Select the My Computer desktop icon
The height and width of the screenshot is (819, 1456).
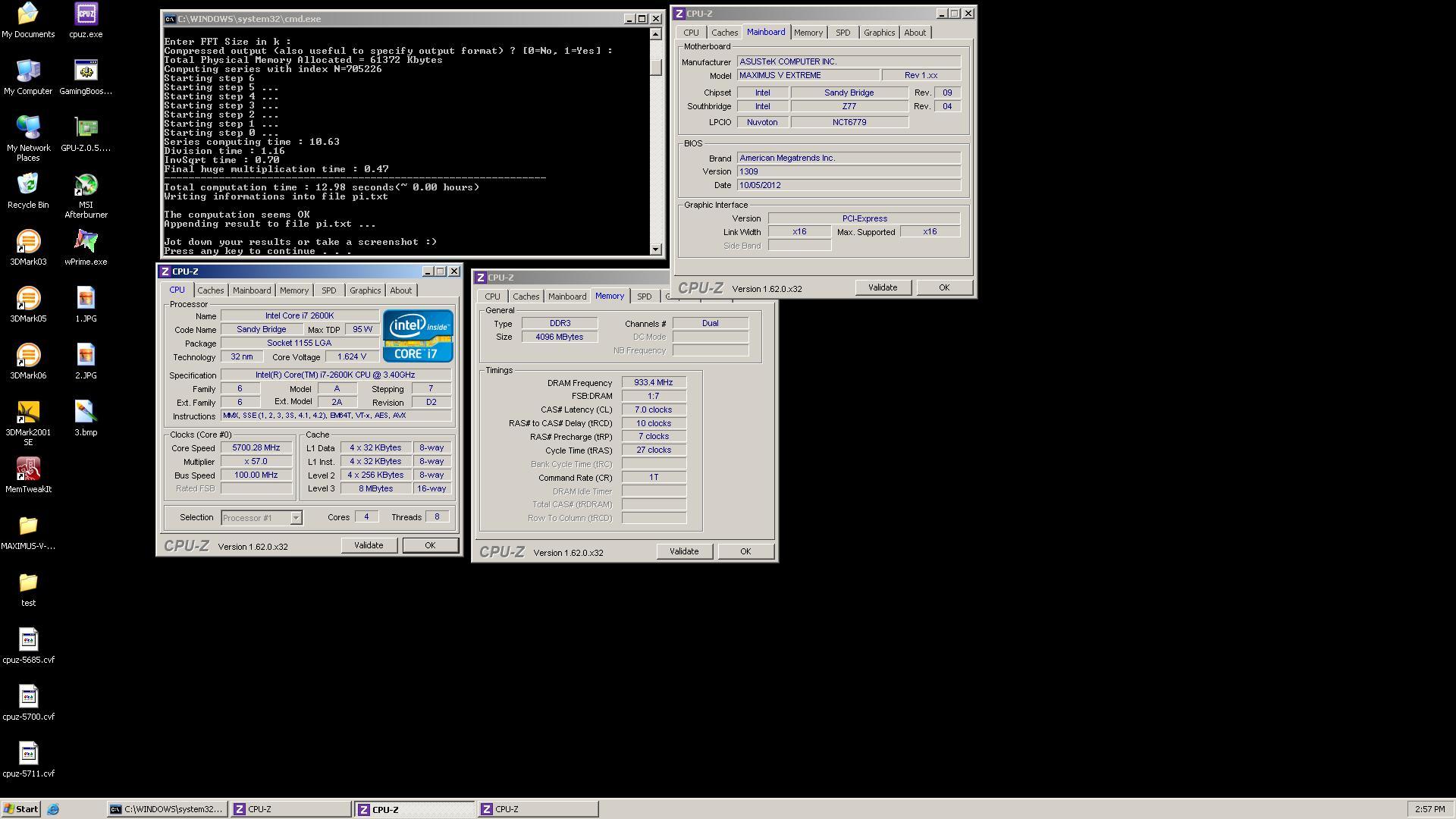tap(28, 77)
